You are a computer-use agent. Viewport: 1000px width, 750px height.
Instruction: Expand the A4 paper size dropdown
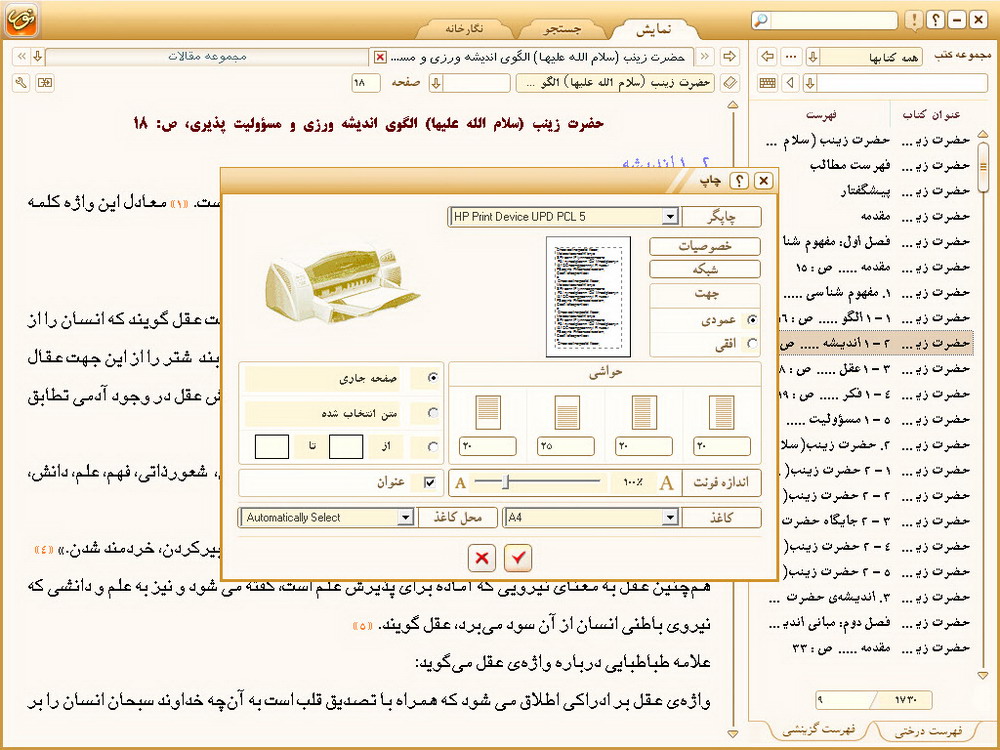669,518
